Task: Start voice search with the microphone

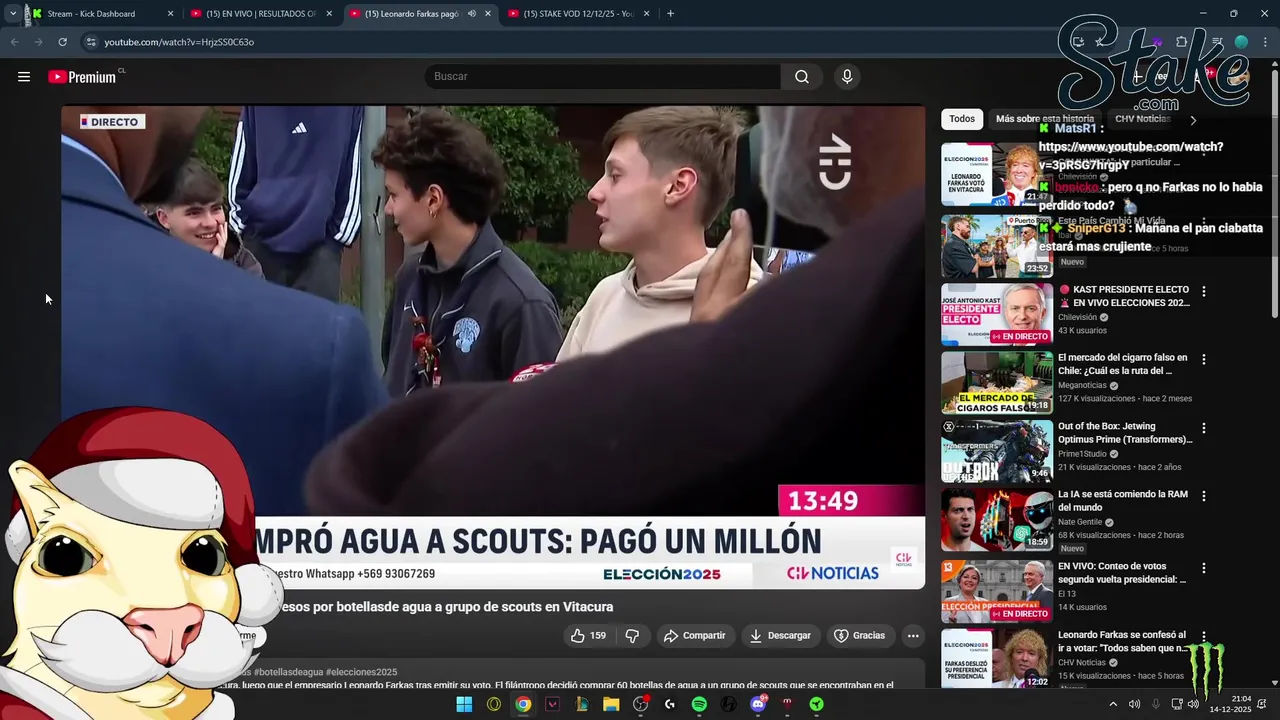Action: 847,77
